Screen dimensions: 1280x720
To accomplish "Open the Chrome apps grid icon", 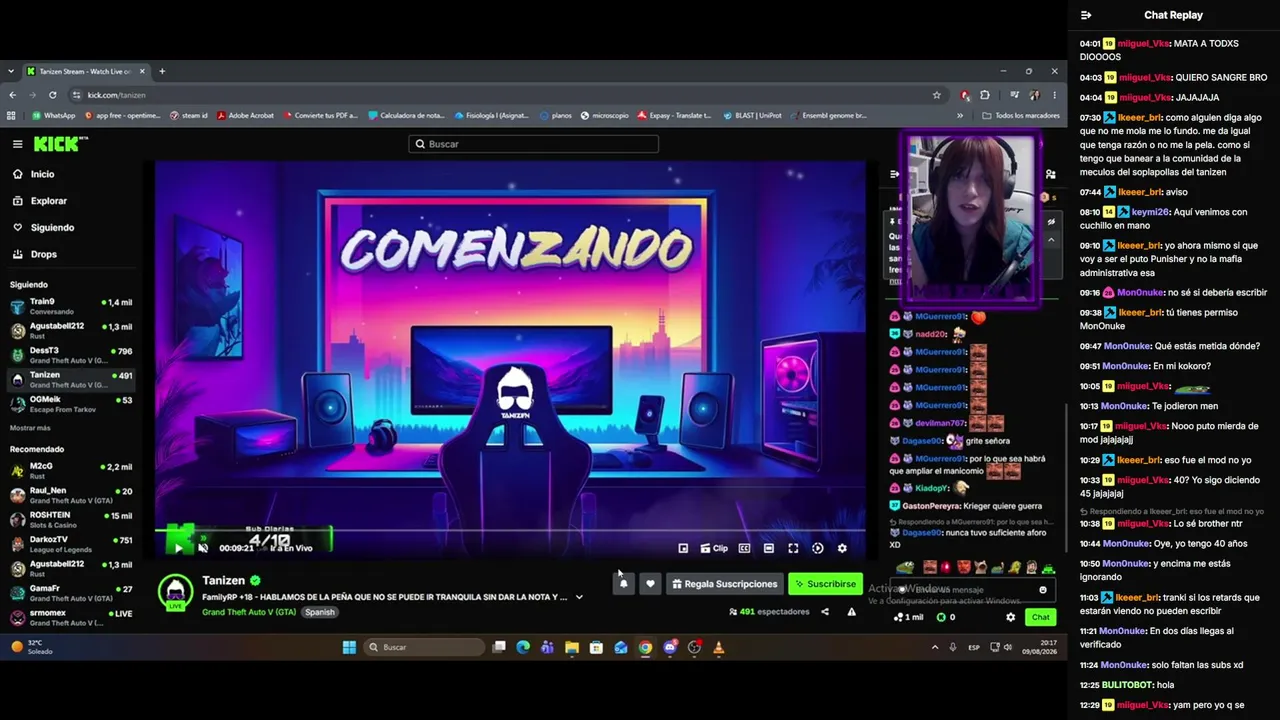I will click(12, 116).
